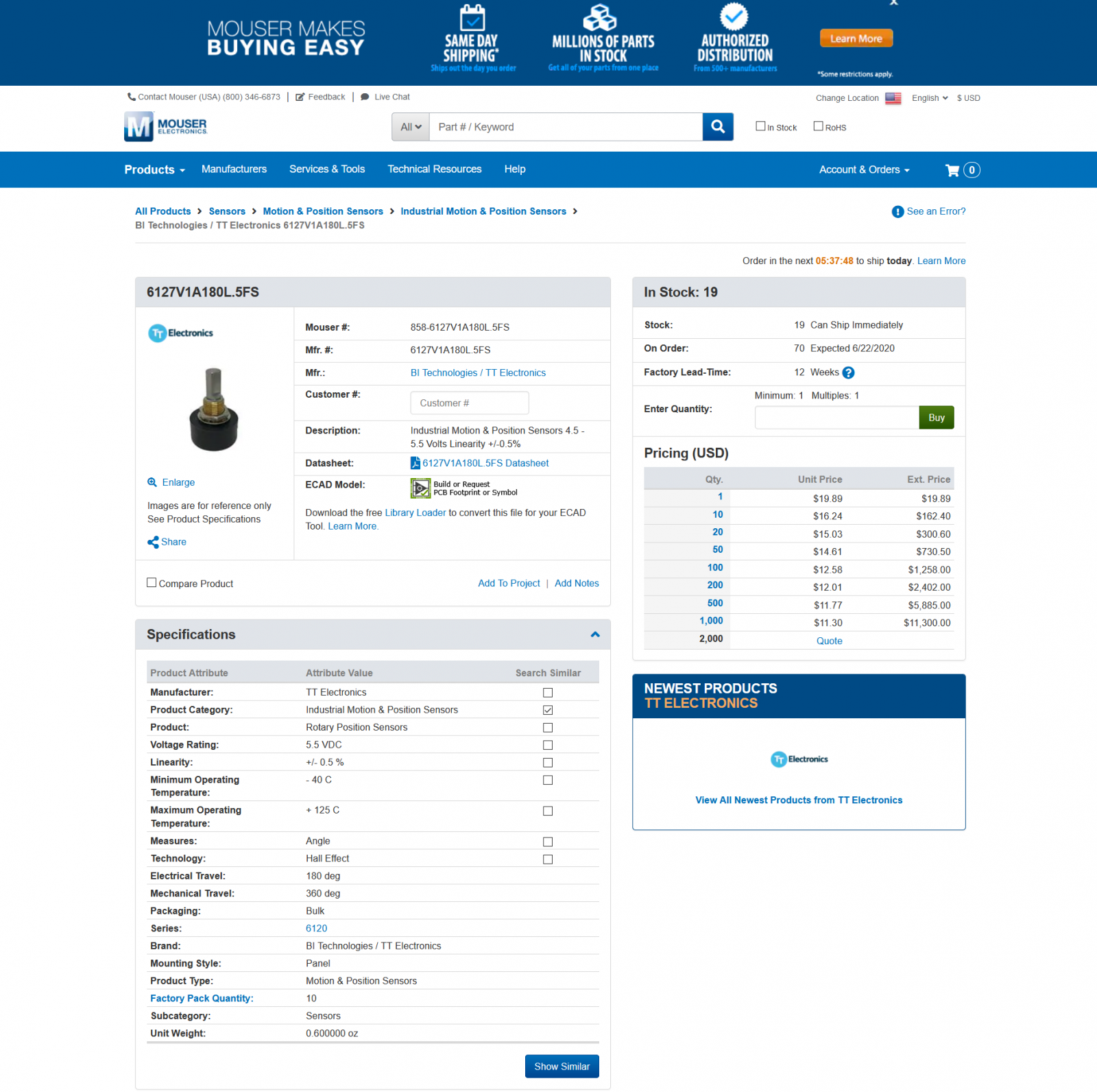Open Industrial Motion & Position Sensors breadcrumb

click(483, 211)
